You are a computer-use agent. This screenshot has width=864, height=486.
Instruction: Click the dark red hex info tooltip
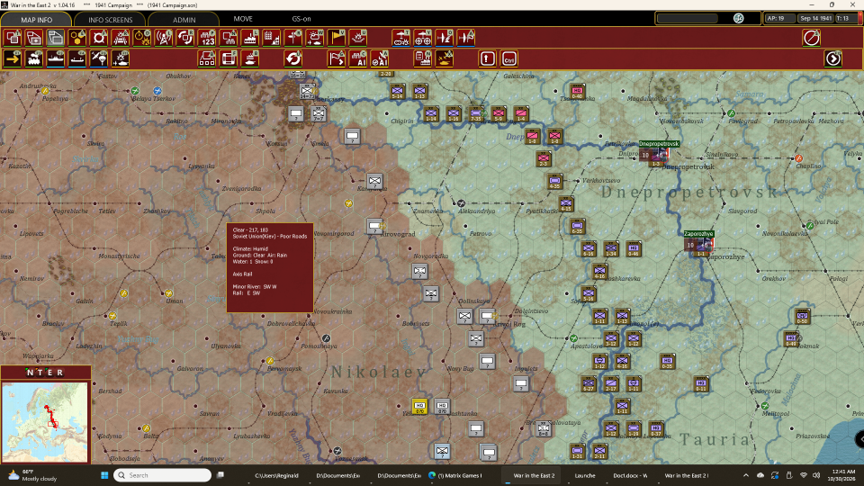coord(270,267)
